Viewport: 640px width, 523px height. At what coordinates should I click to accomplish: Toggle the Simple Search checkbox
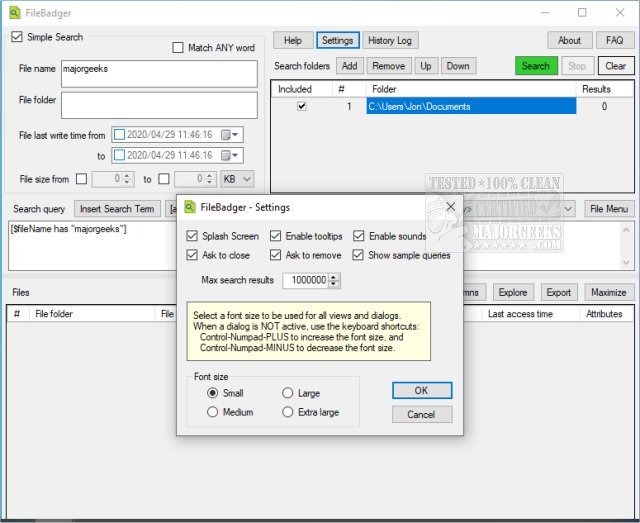[x=17, y=37]
